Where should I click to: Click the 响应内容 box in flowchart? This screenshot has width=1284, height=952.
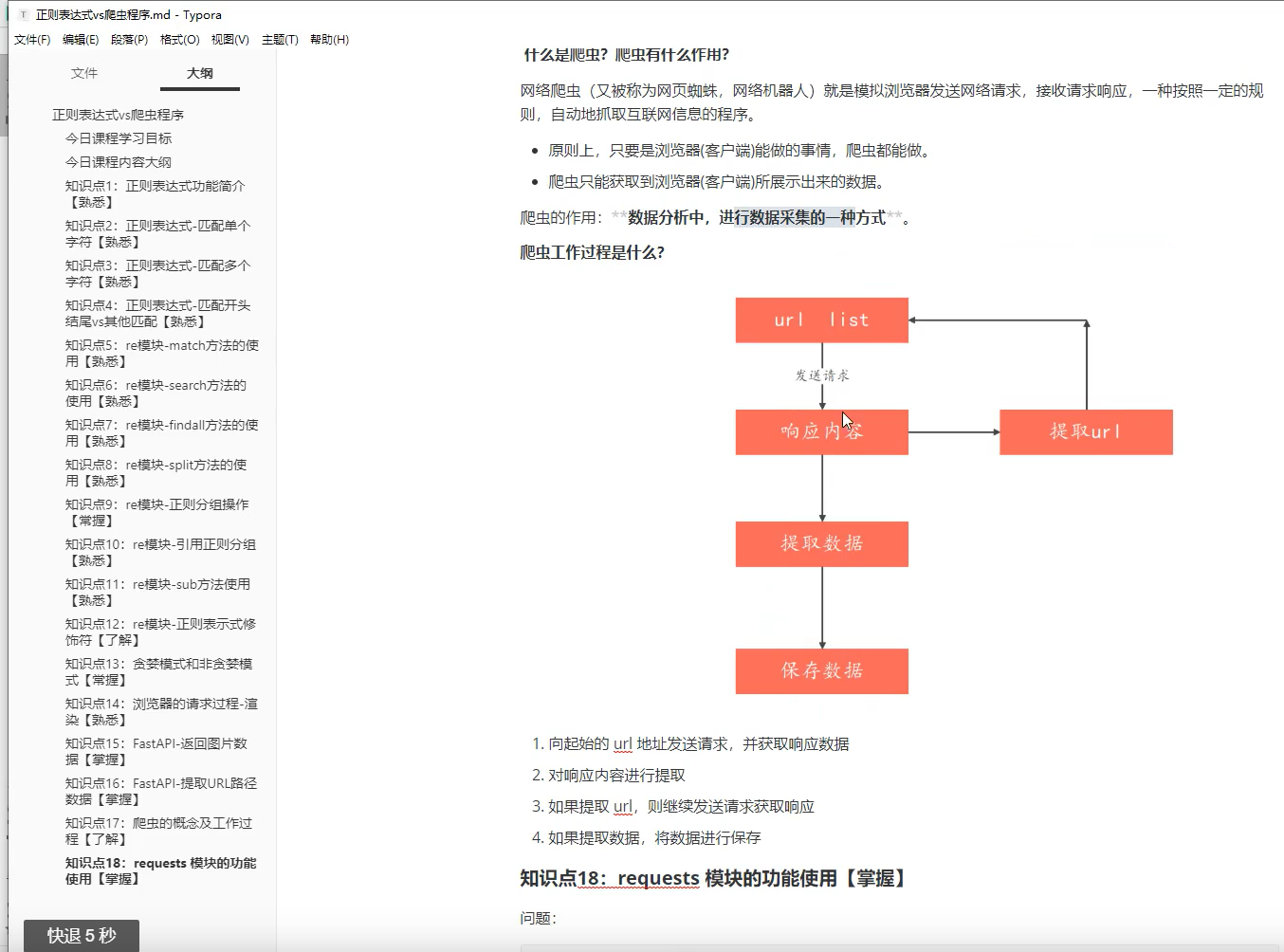[822, 432]
